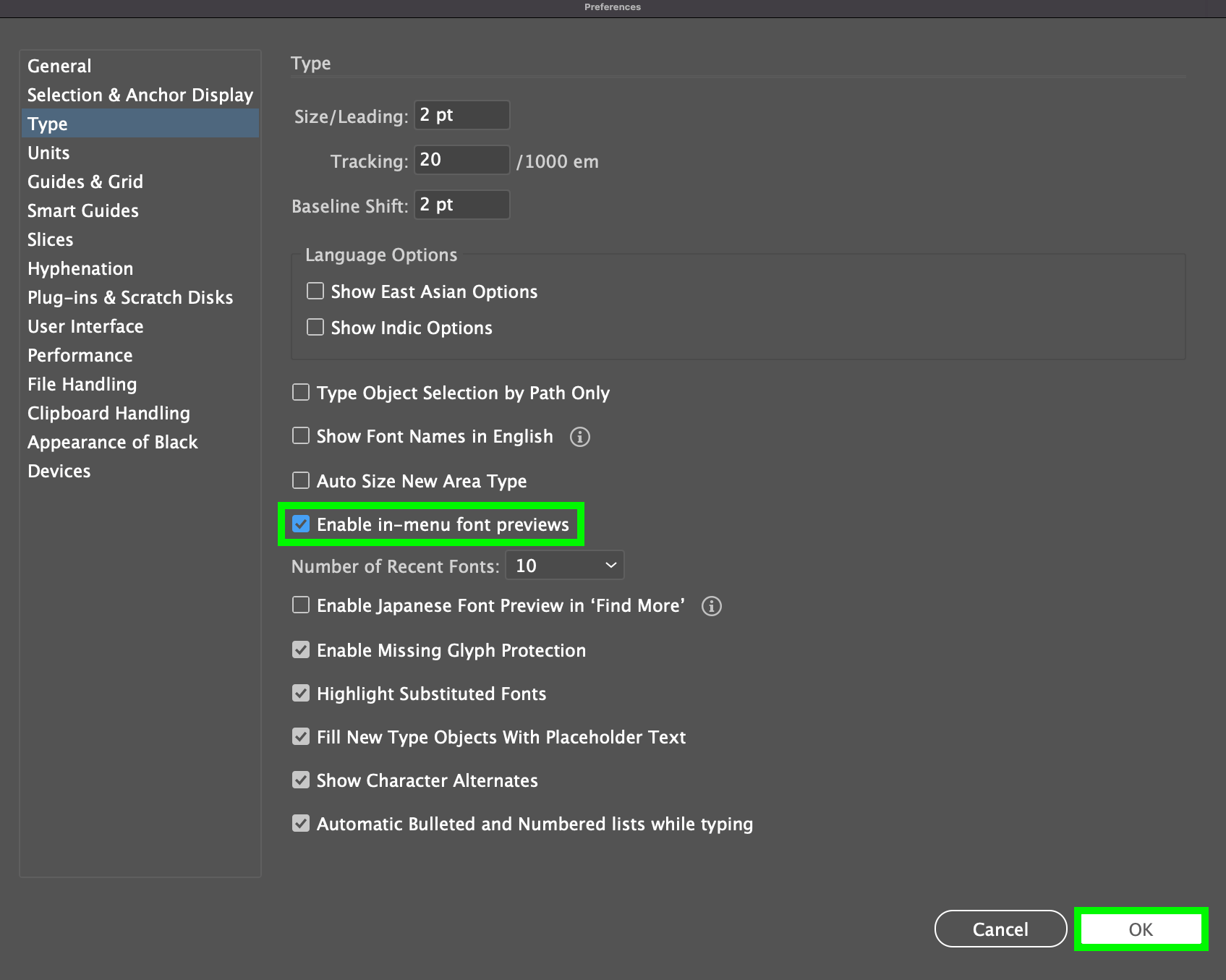Disable Show Character Alternates
Screen dimensions: 1226x980
[x=300, y=780]
